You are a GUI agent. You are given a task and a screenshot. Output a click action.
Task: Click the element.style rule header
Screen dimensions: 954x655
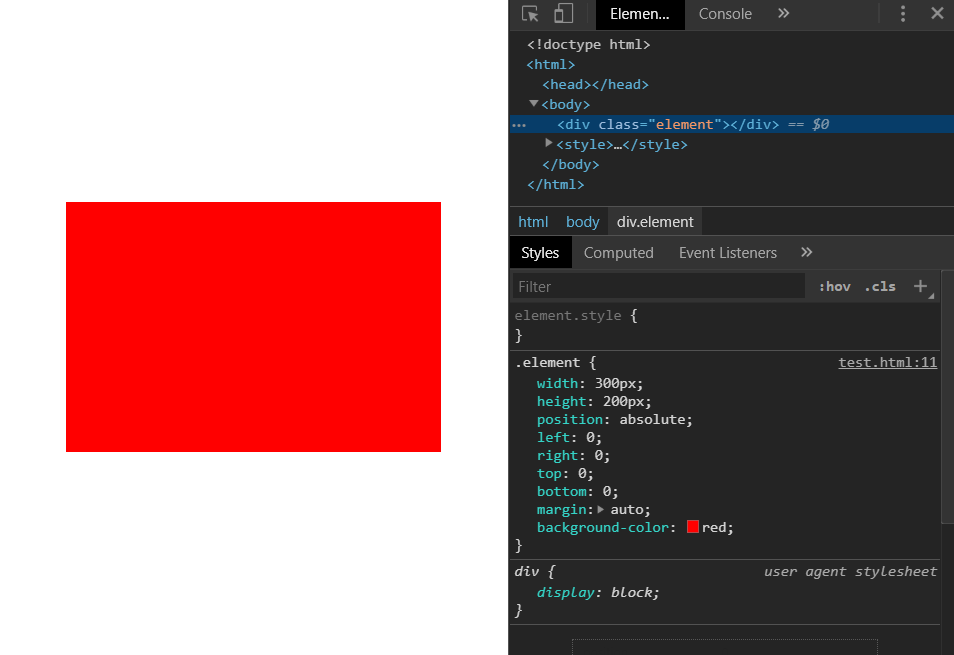click(568, 316)
